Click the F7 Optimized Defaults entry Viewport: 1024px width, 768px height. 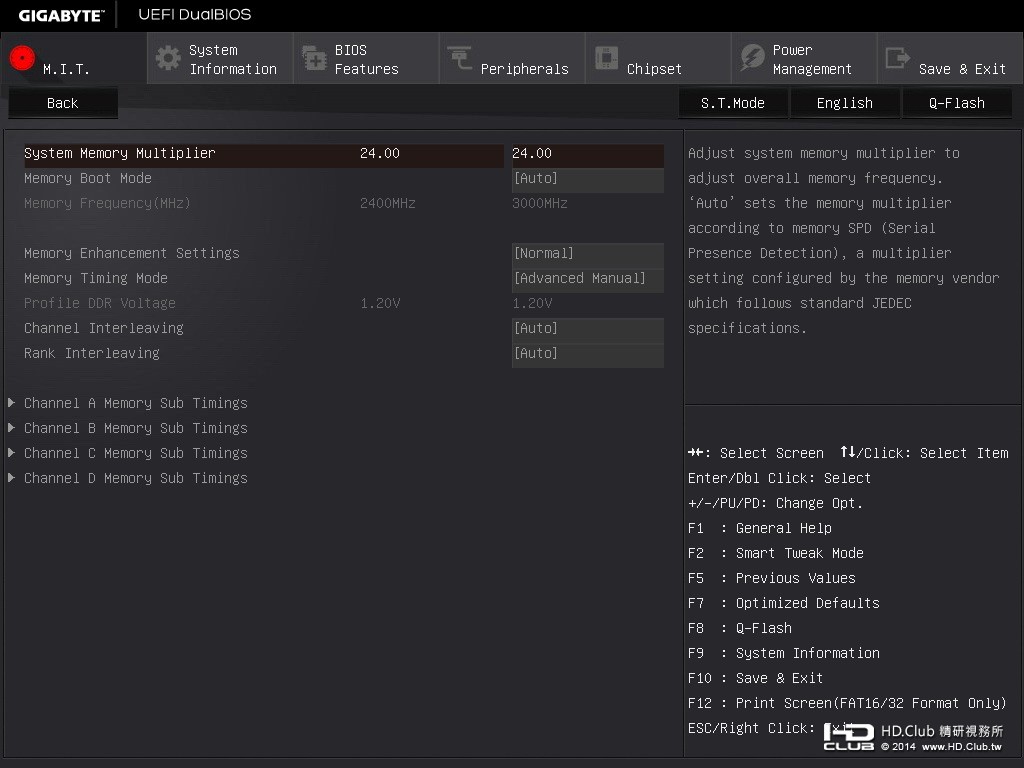[x=784, y=603]
